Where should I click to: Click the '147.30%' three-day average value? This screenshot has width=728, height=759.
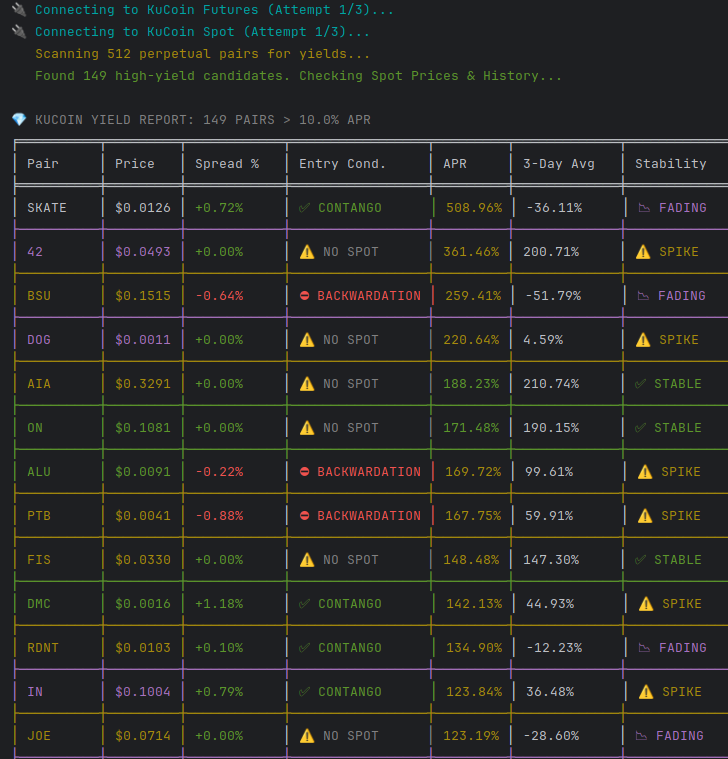(x=551, y=560)
